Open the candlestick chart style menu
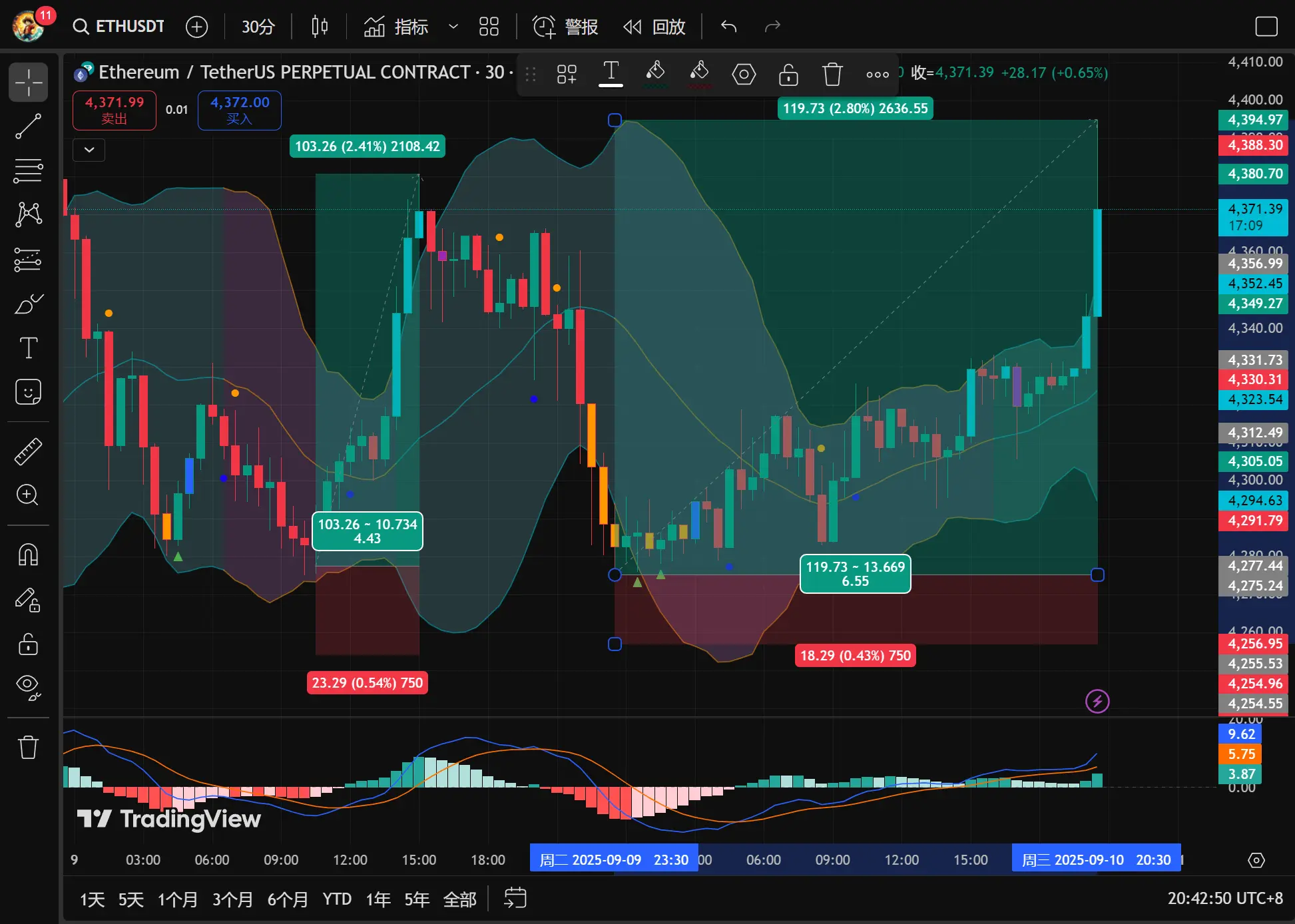Viewport: 1295px width, 924px height. [320, 27]
